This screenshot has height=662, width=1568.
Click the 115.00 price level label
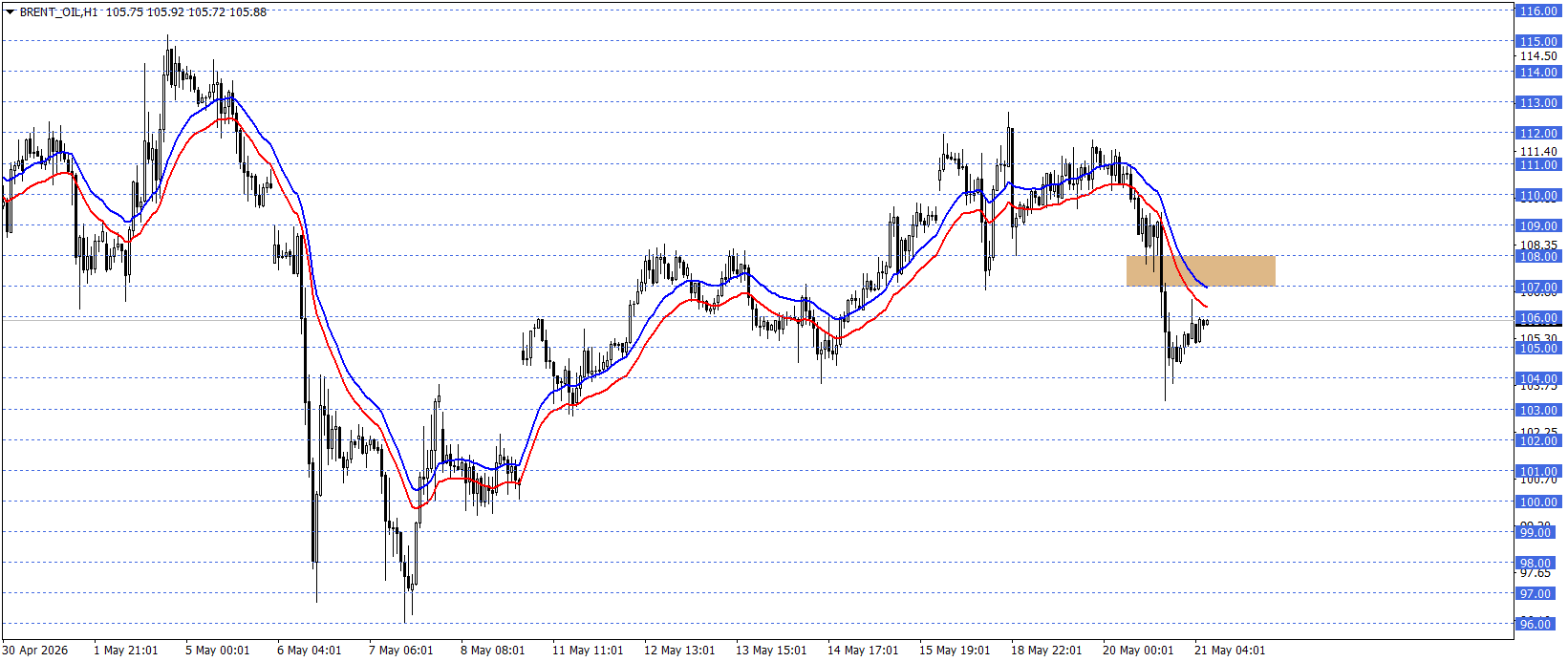pyautogui.click(x=1538, y=42)
